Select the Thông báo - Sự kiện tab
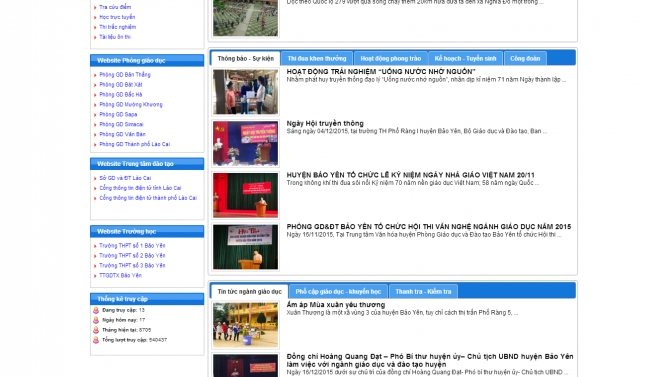670x377 pixels. point(245,59)
